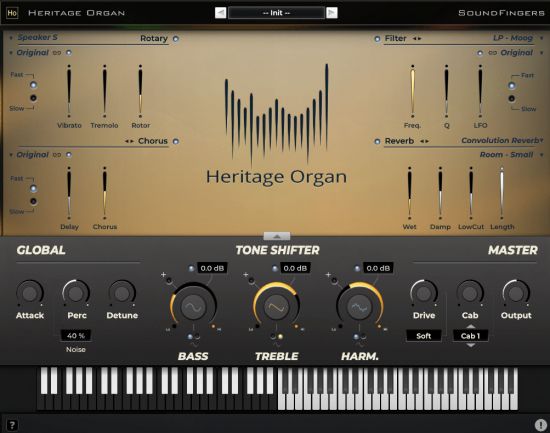Select Chorus Fast speed radio
550x433 pixels.
(x=33, y=188)
